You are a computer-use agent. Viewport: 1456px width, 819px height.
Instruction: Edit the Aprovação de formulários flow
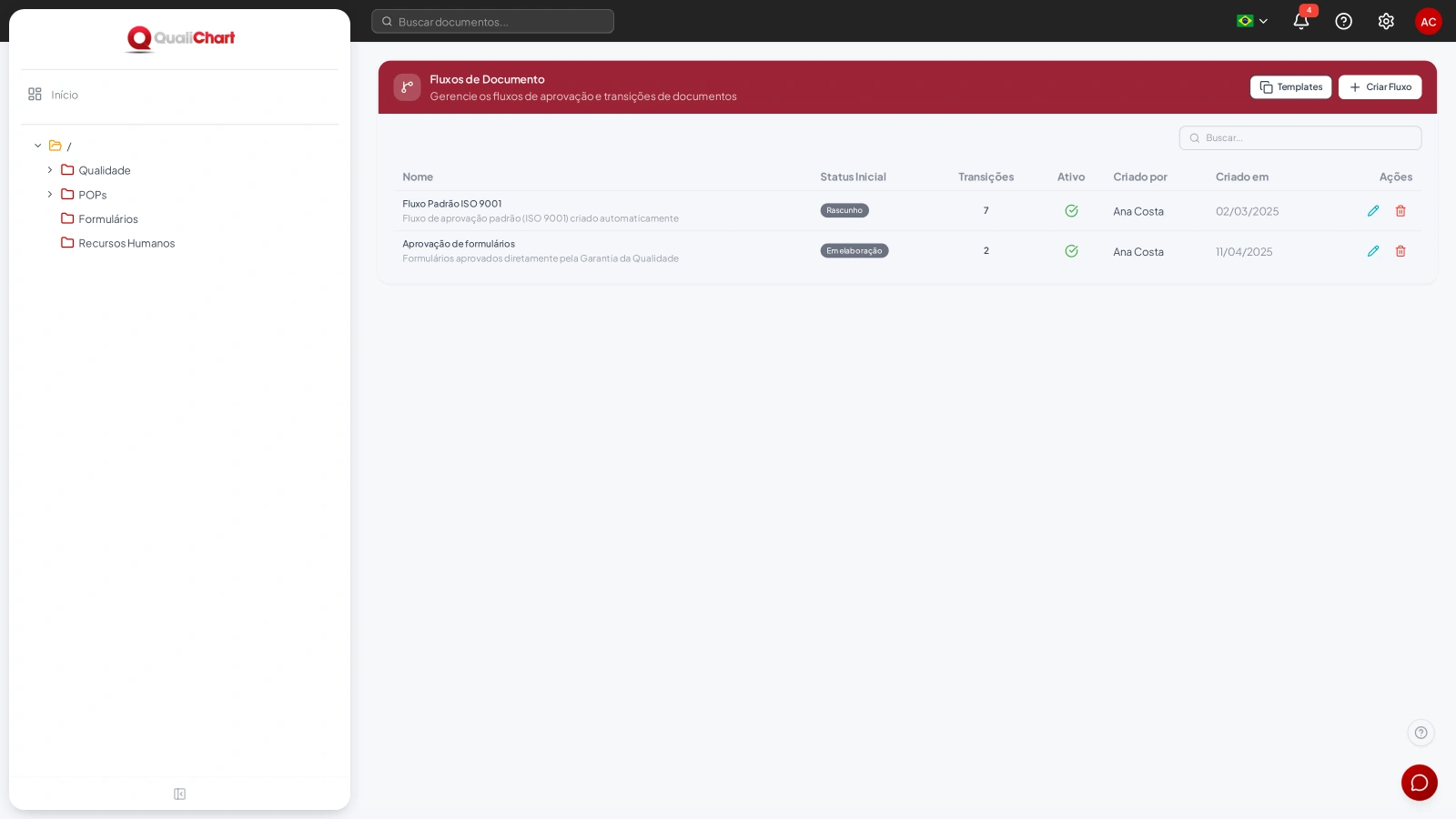(1373, 251)
